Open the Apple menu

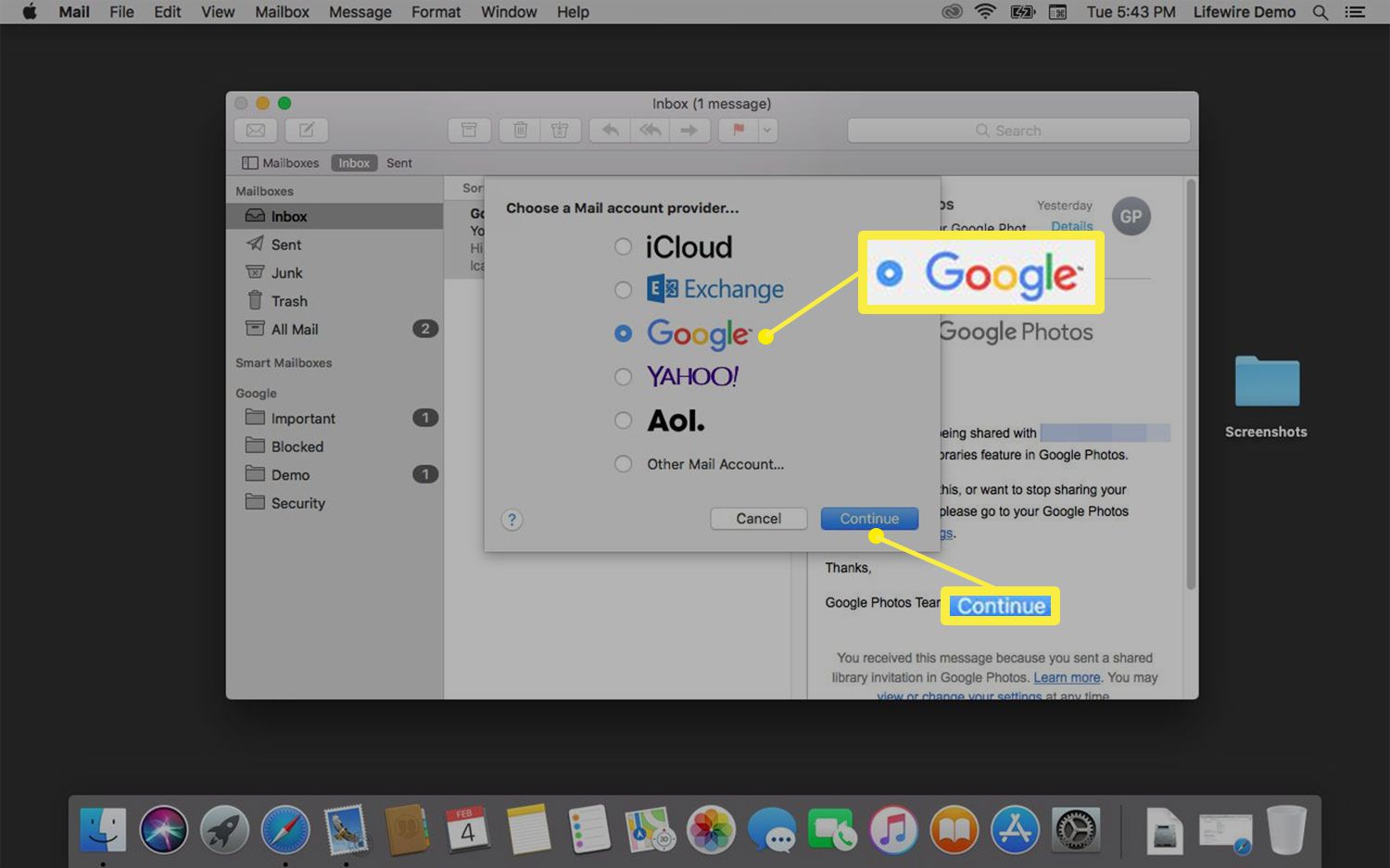tap(30, 12)
